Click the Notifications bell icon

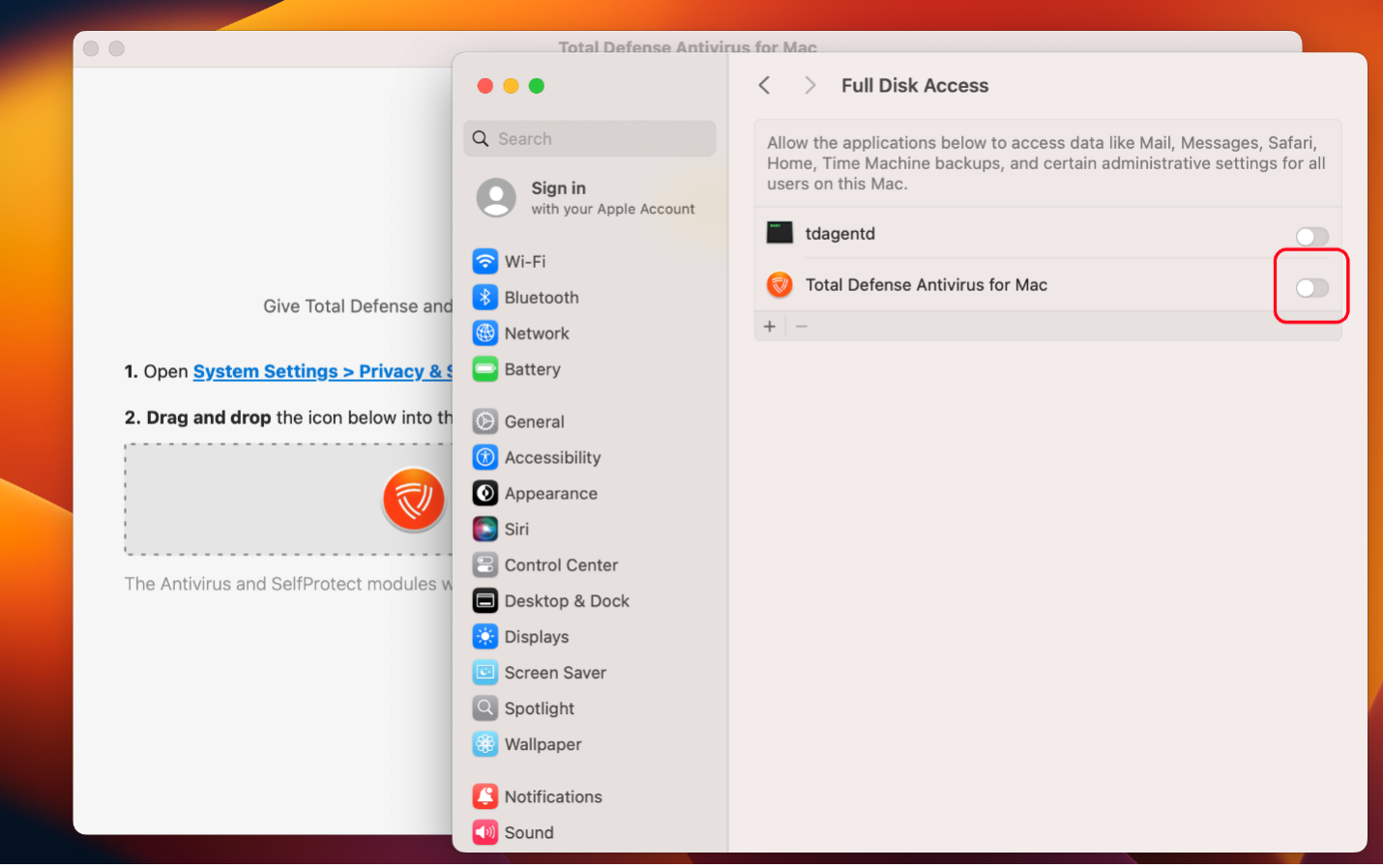486,796
